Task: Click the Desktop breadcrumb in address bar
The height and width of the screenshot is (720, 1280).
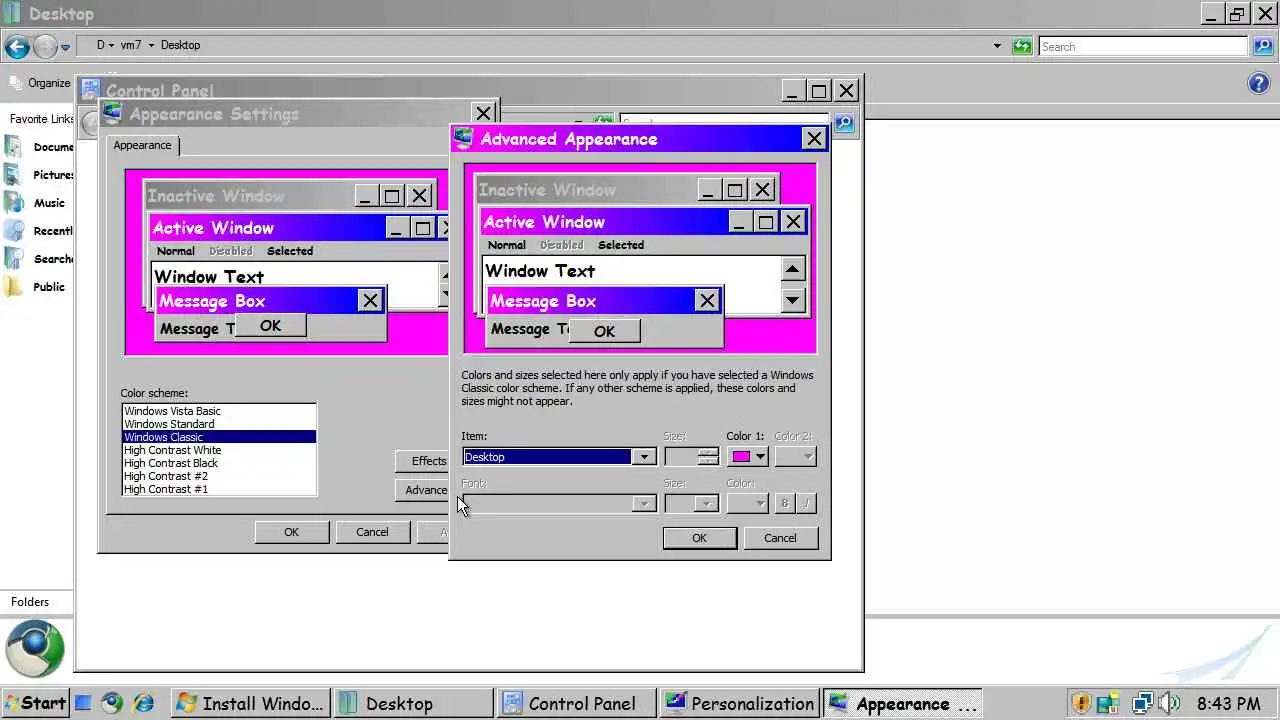Action: (x=180, y=45)
